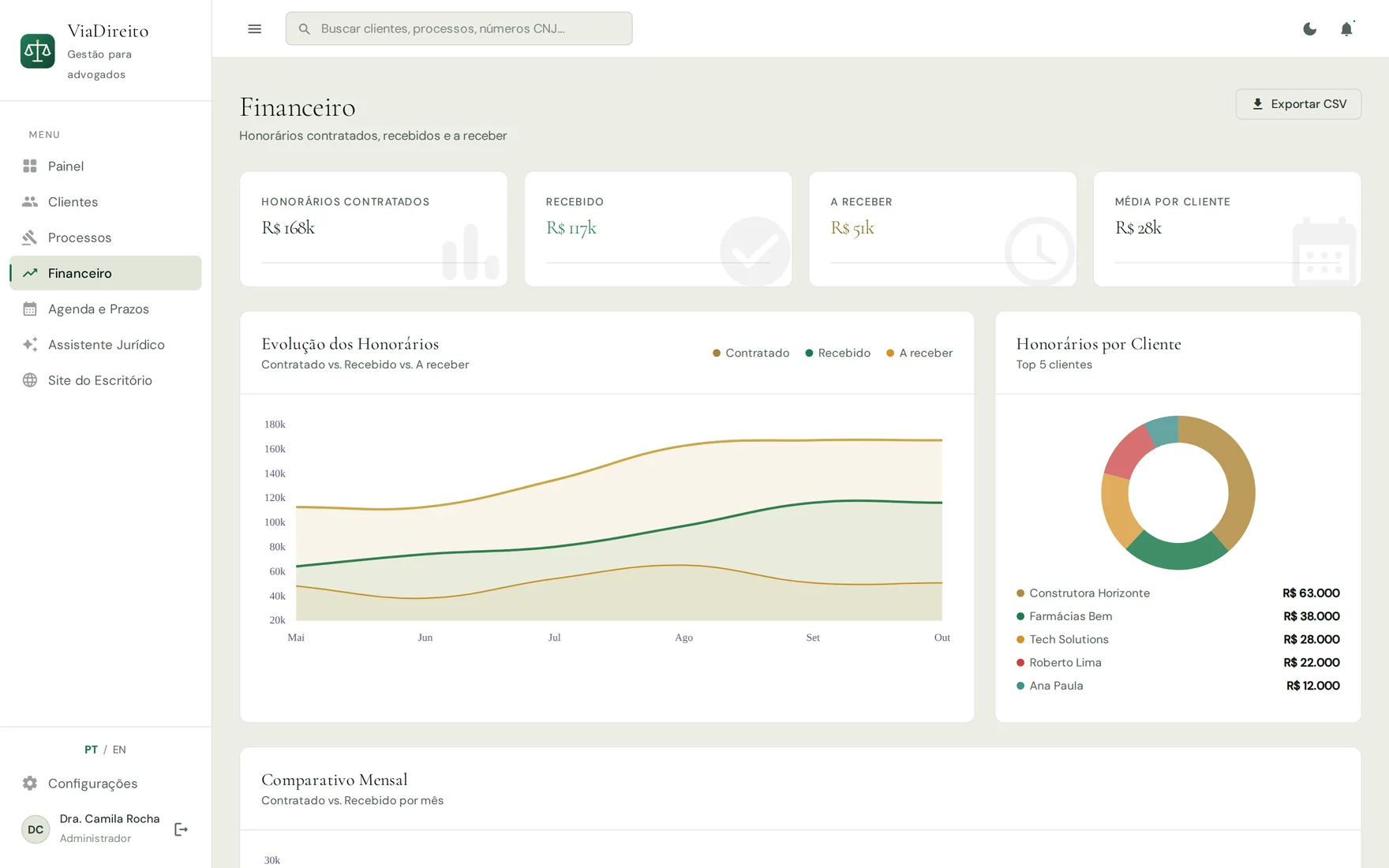Image resolution: width=1389 pixels, height=868 pixels.
Task: Click the clock icon in A Receber card
Action: pyautogui.click(x=1039, y=252)
